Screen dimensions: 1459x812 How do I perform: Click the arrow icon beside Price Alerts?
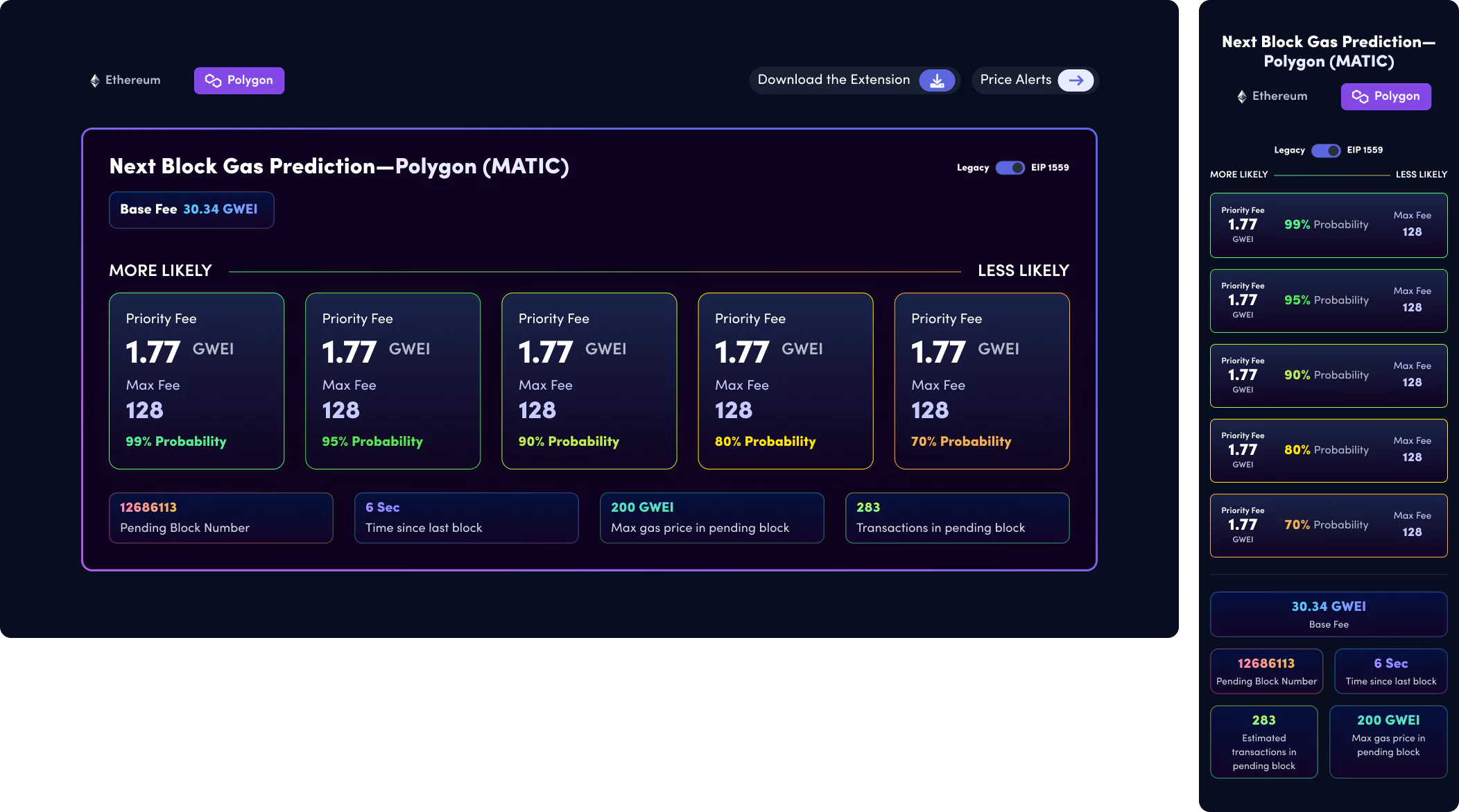click(1076, 80)
